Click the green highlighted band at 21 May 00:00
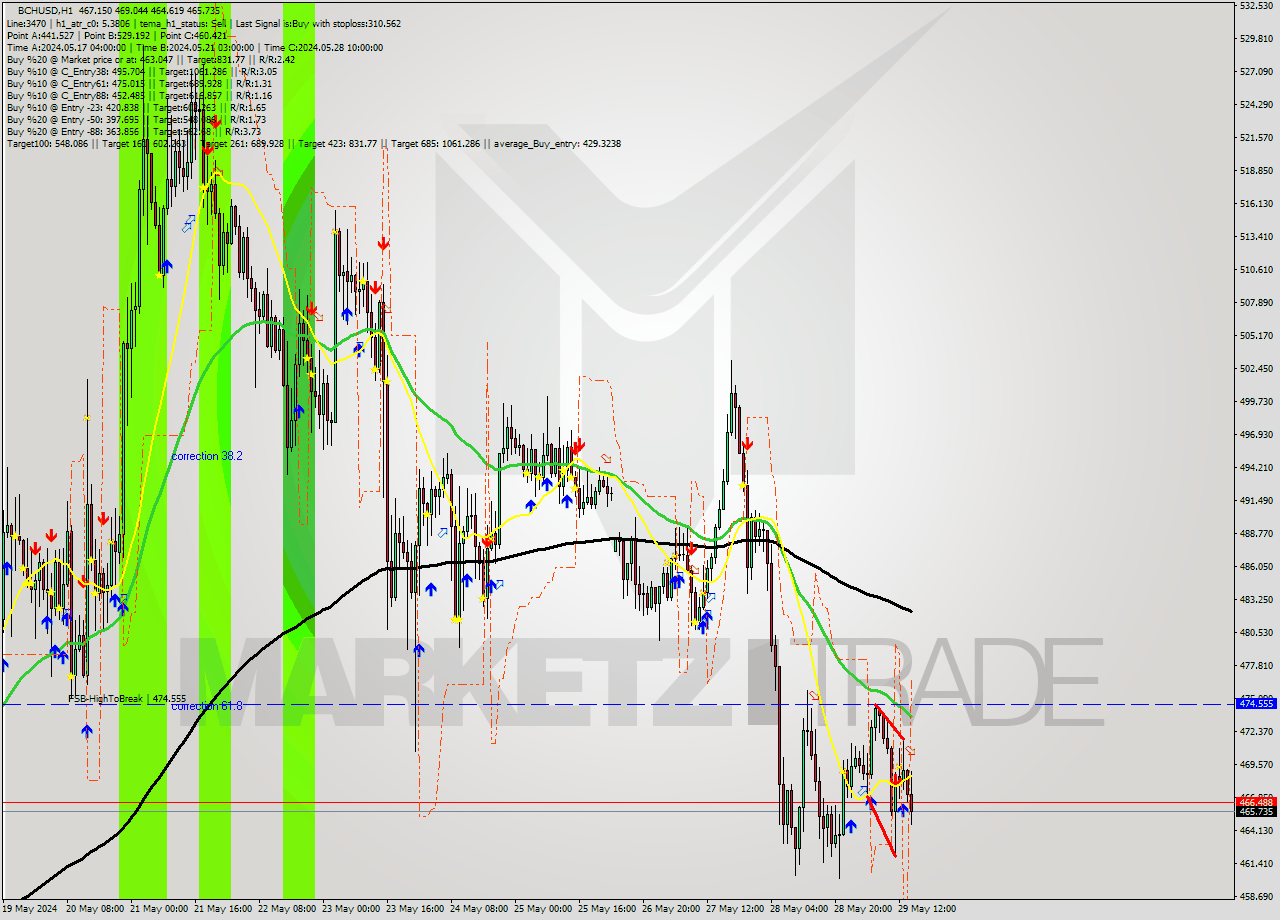The height and width of the screenshot is (920, 1280). 143,450
